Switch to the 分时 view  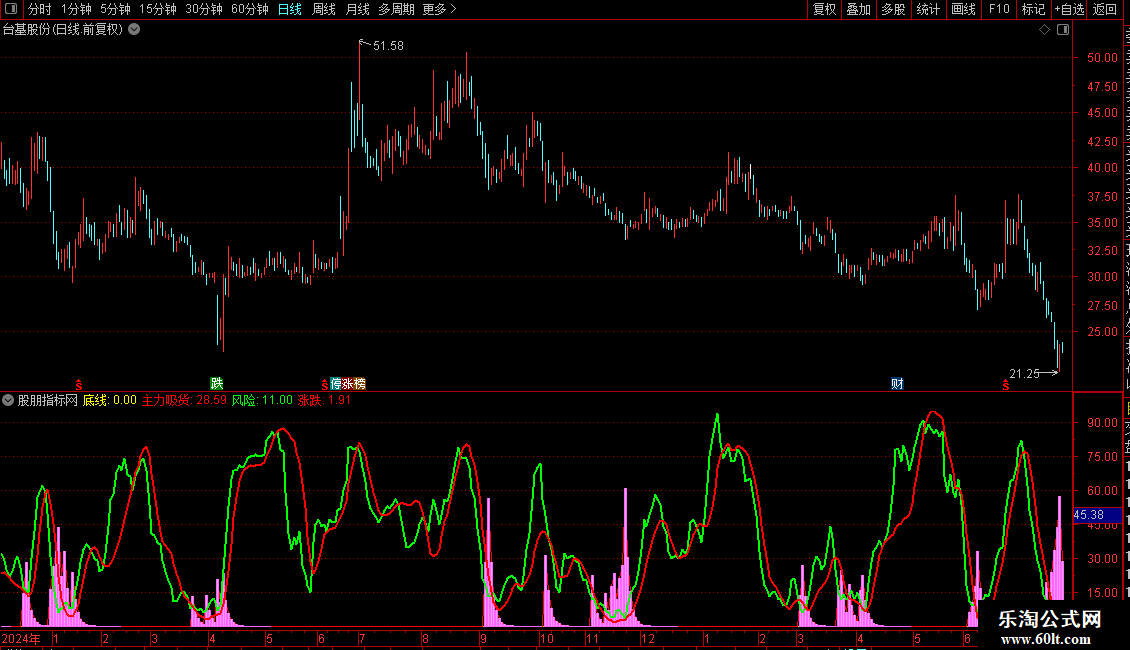tap(40, 9)
